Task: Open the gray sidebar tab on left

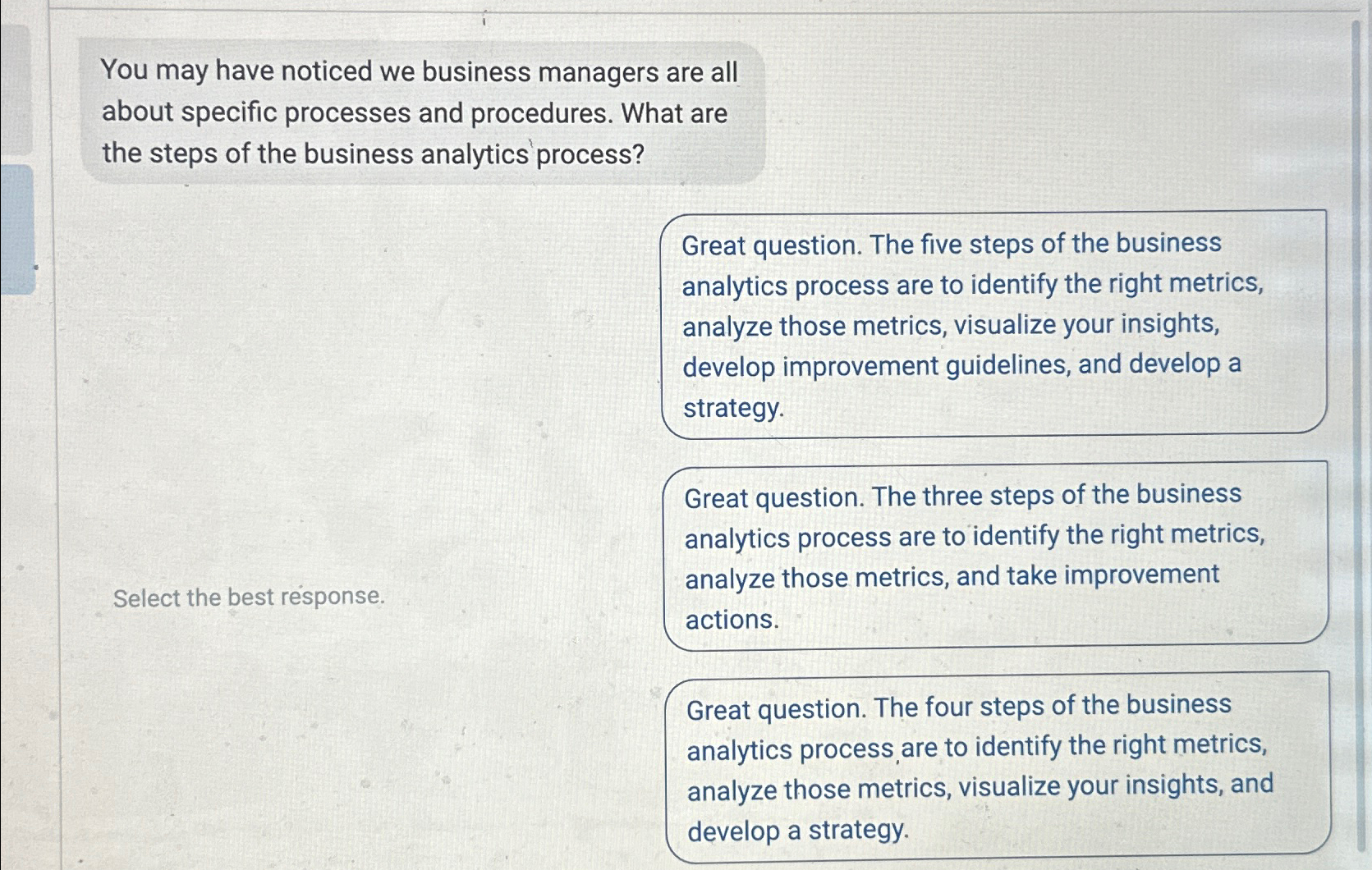Action: [x=15, y=89]
